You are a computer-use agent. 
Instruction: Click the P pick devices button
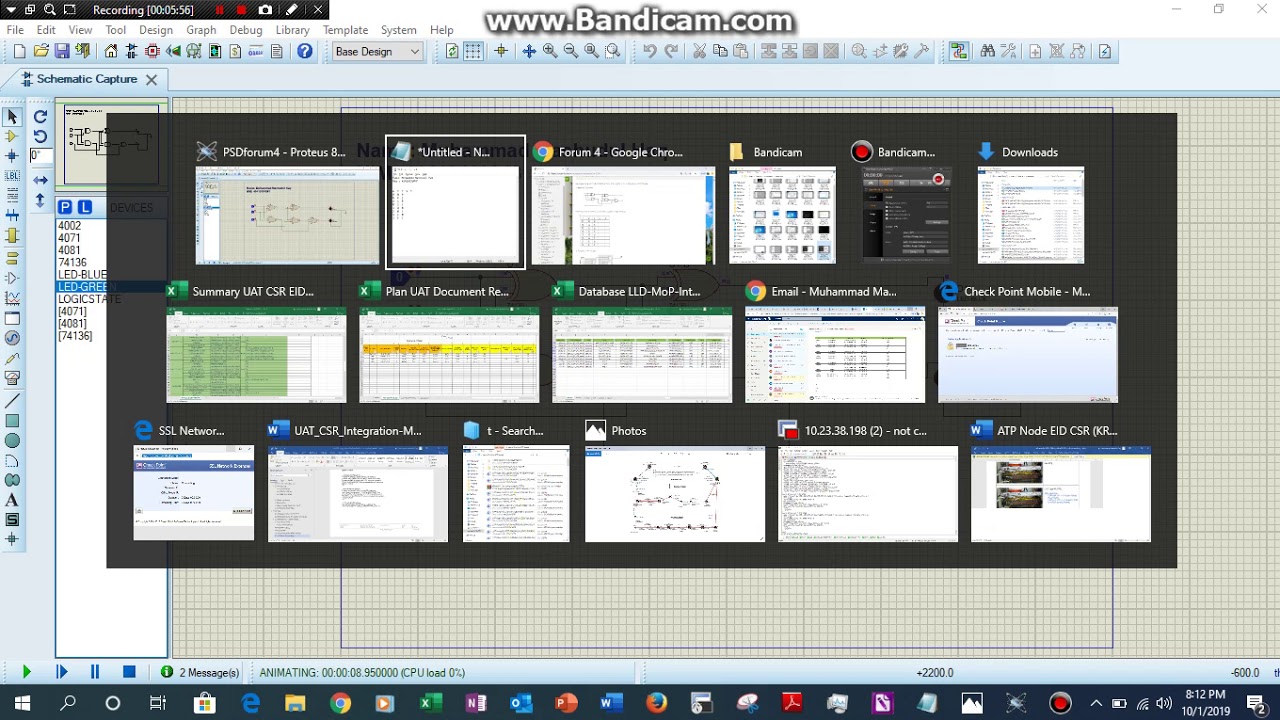[65, 207]
